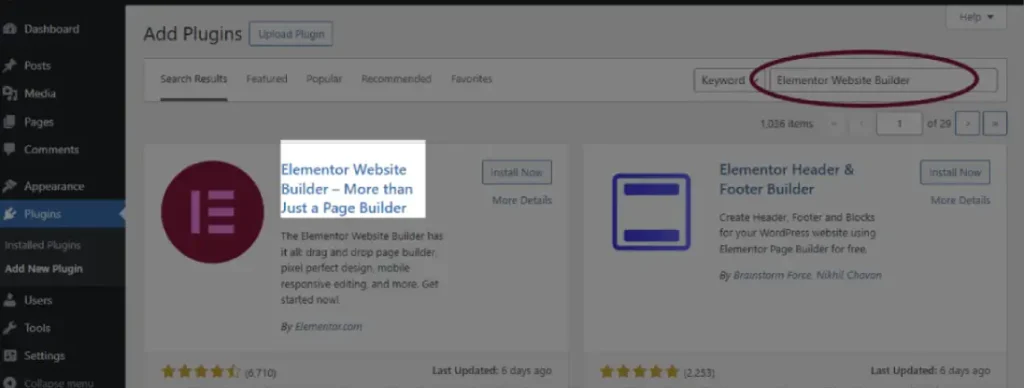
Task: Open Media menu label
Action: coord(40,94)
